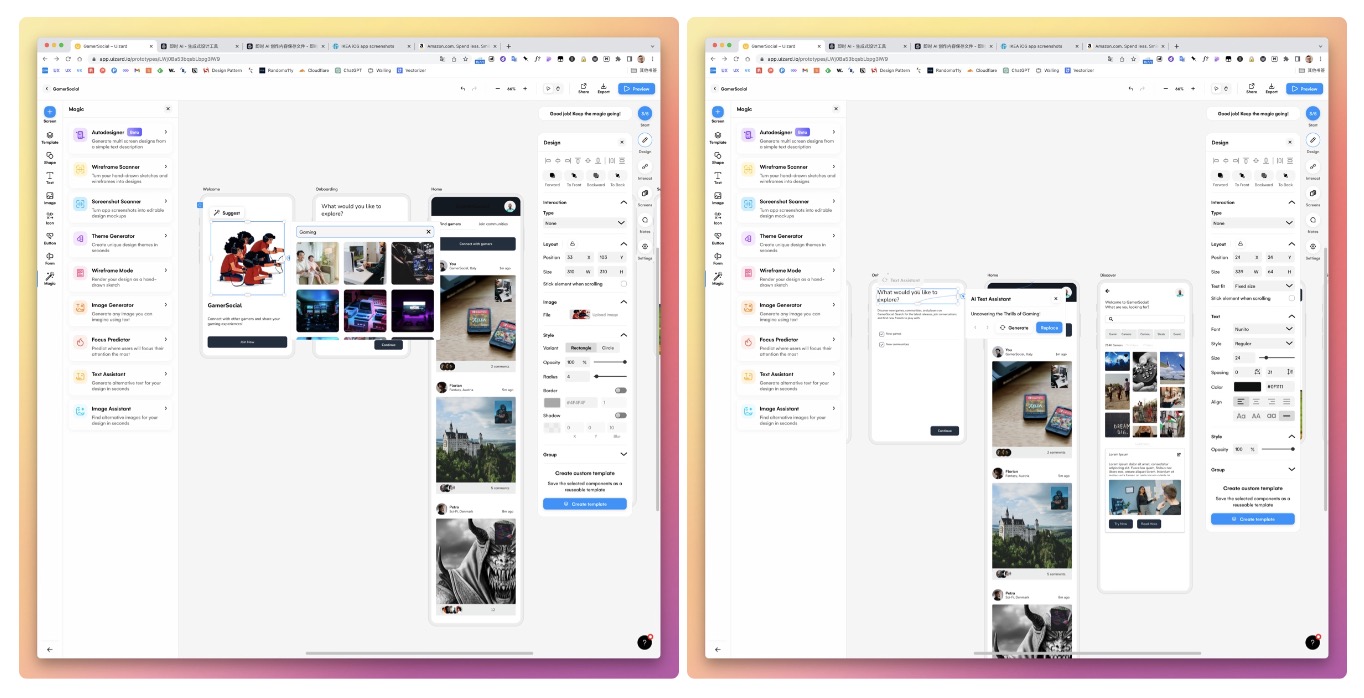Viewport: 1364px width, 698px height.
Task: Open the Join communities tab
Action: [493, 224]
